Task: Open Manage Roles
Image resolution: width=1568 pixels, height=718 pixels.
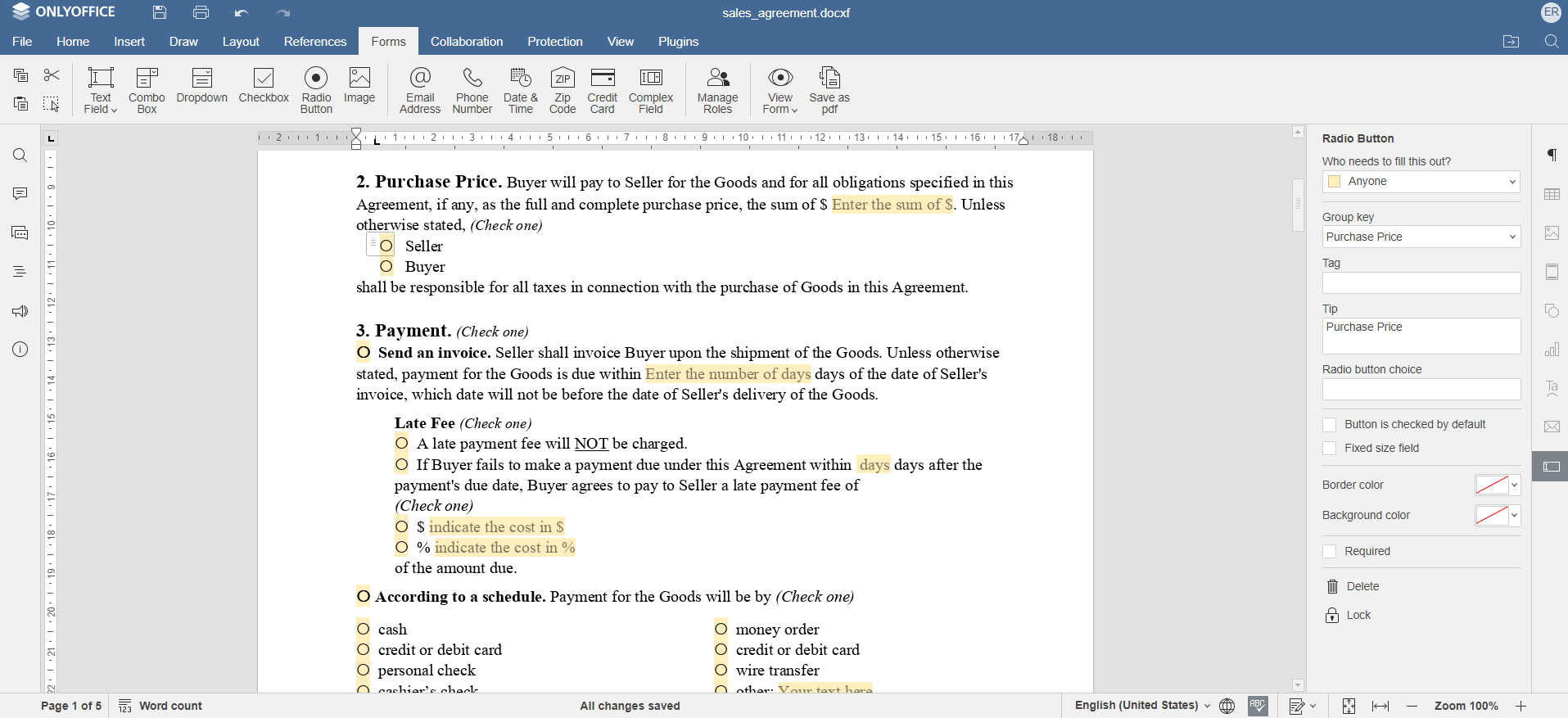Action: pyautogui.click(x=717, y=89)
